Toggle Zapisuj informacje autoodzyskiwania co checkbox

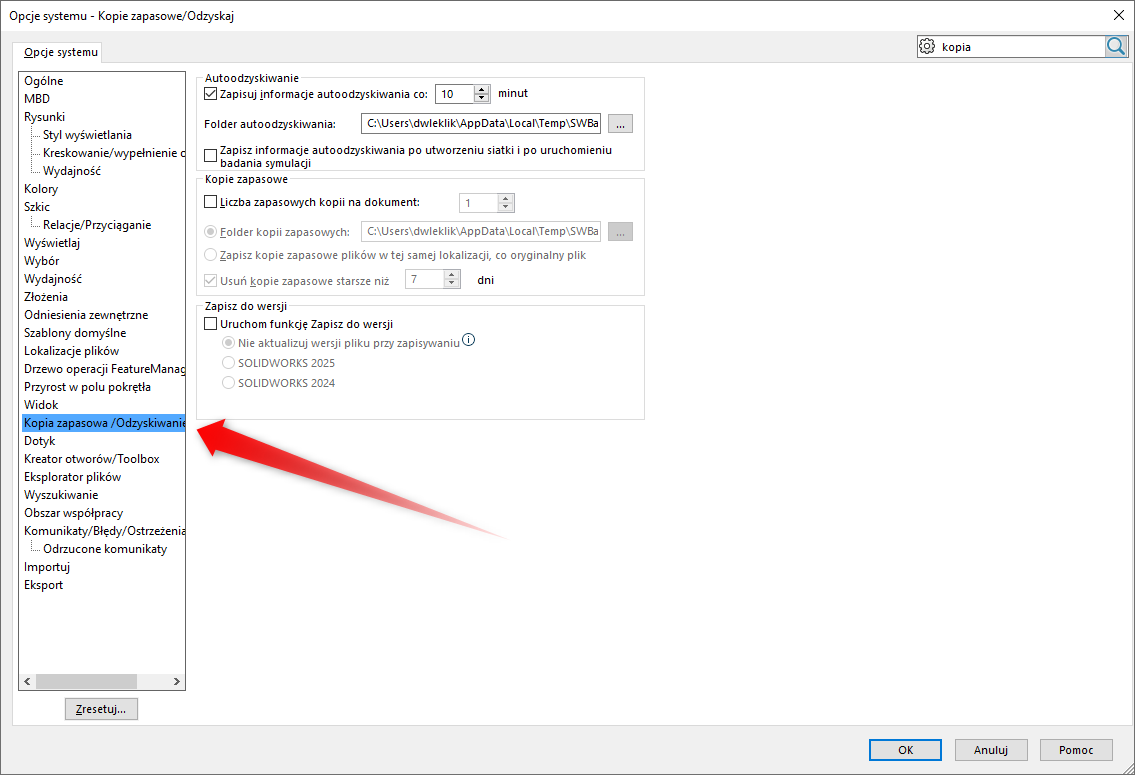[x=211, y=93]
